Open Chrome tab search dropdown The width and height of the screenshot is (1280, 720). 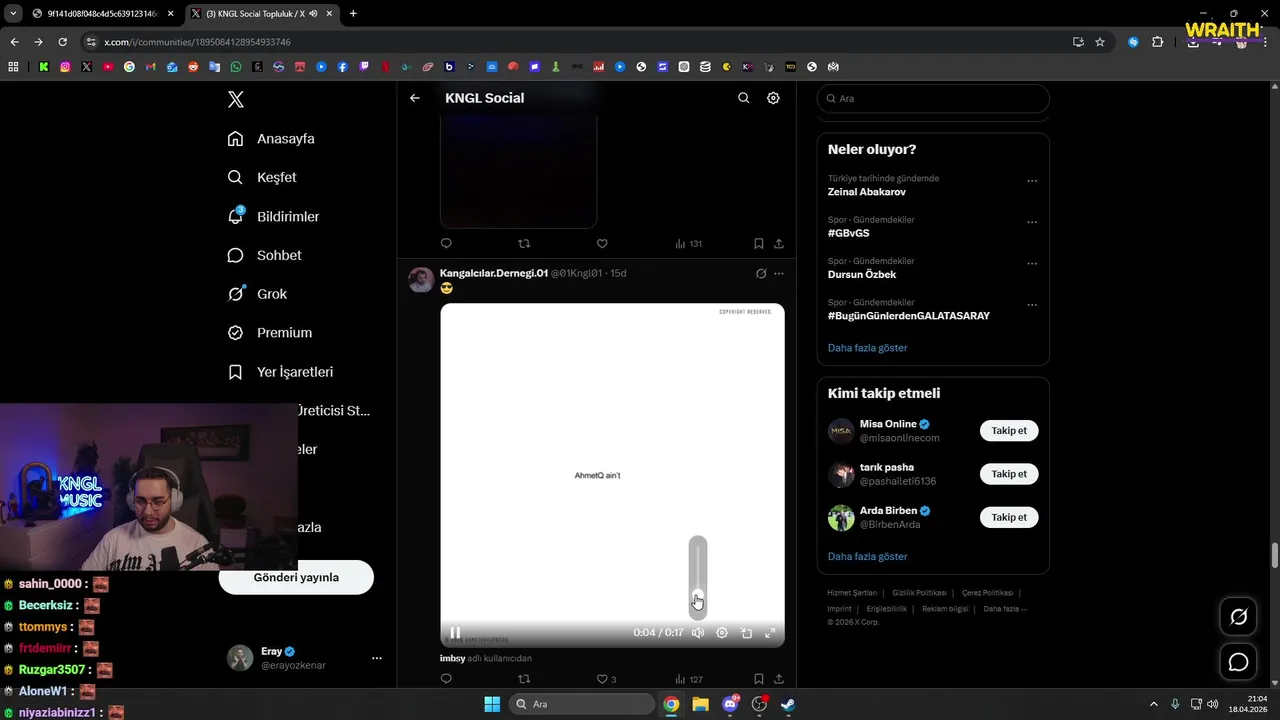coord(13,14)
